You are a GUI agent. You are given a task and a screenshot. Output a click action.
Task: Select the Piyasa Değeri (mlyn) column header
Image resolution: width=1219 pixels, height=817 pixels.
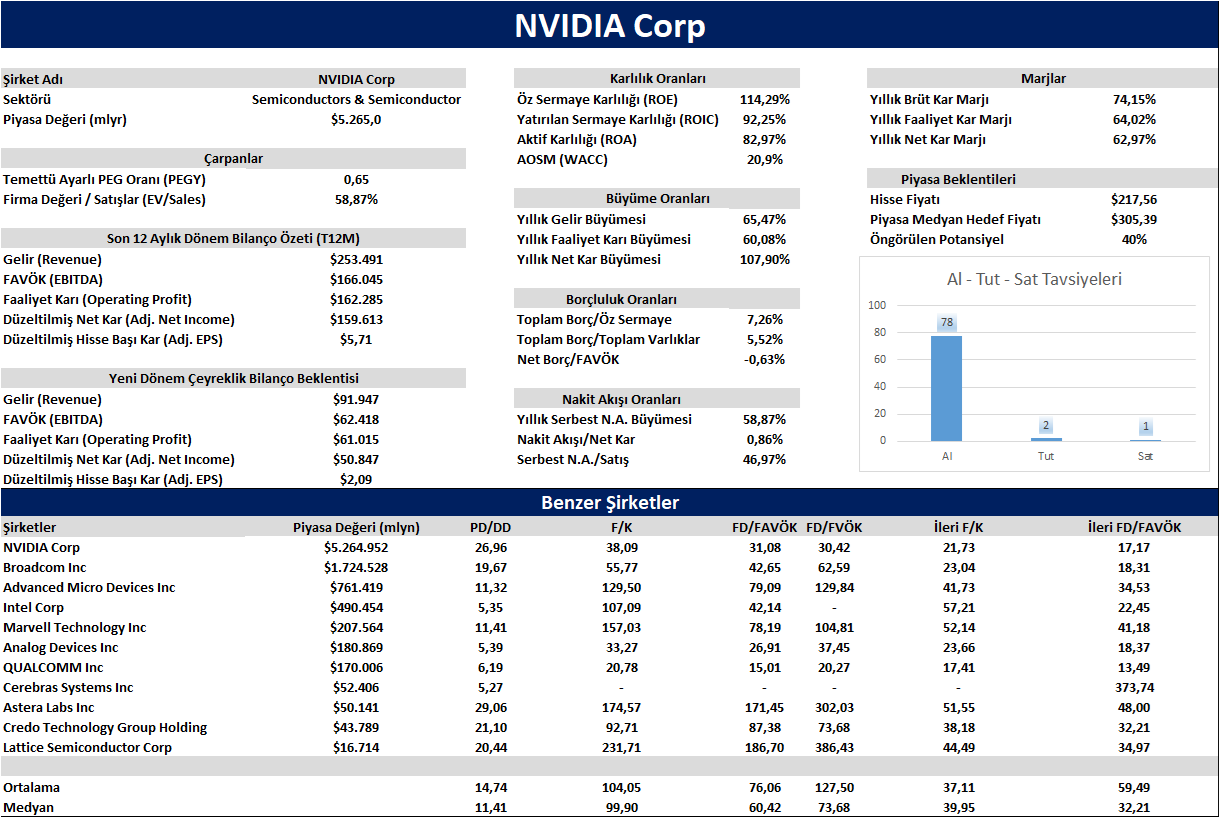click(x=356, y=527)
